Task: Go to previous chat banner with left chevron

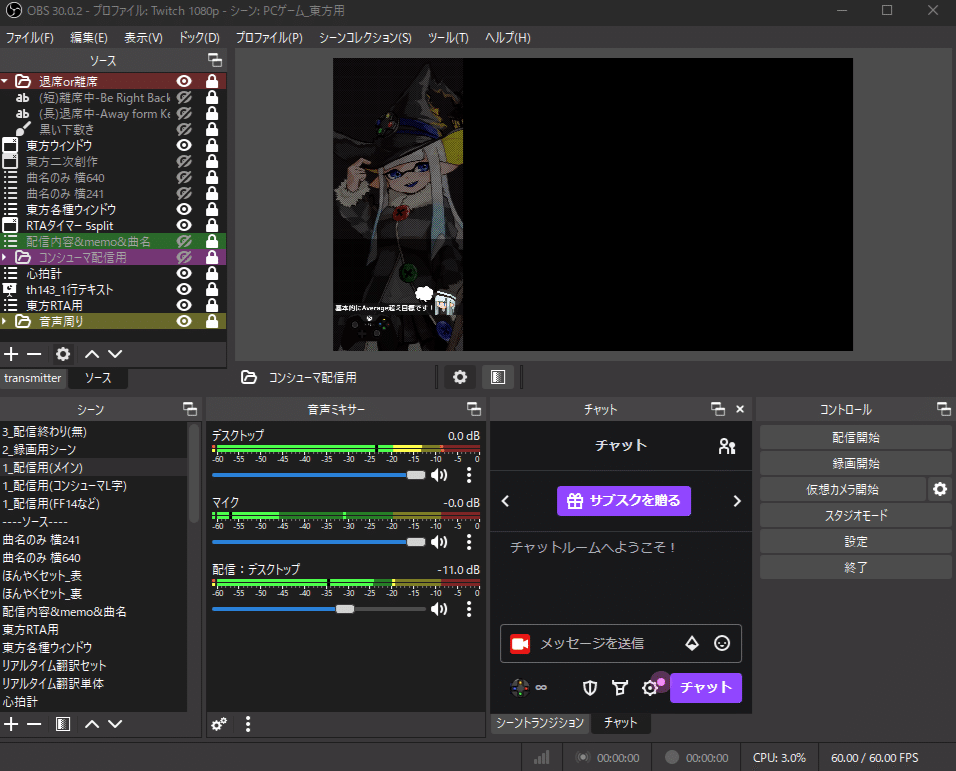Action: 505,501
